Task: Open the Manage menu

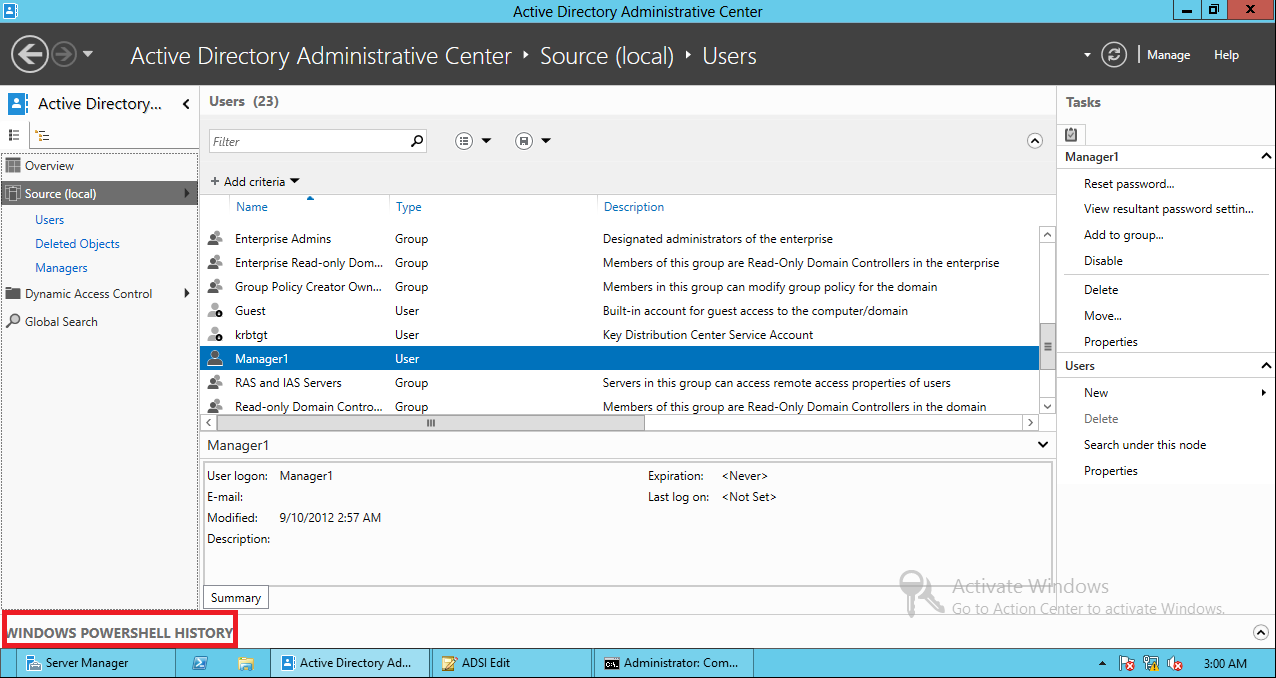Action: pos(1168,55)
